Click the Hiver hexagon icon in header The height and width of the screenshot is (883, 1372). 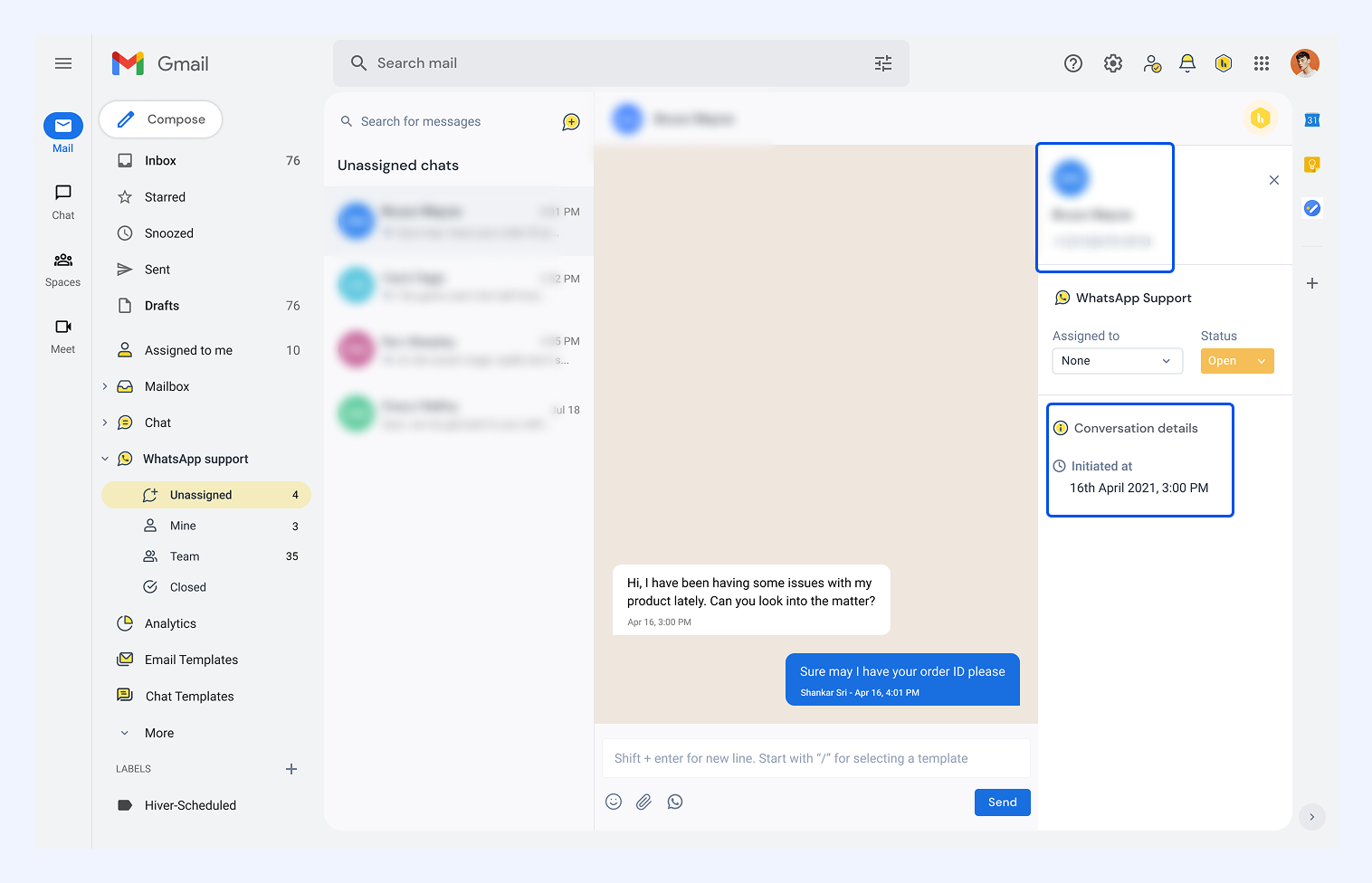click(1224, 63)
